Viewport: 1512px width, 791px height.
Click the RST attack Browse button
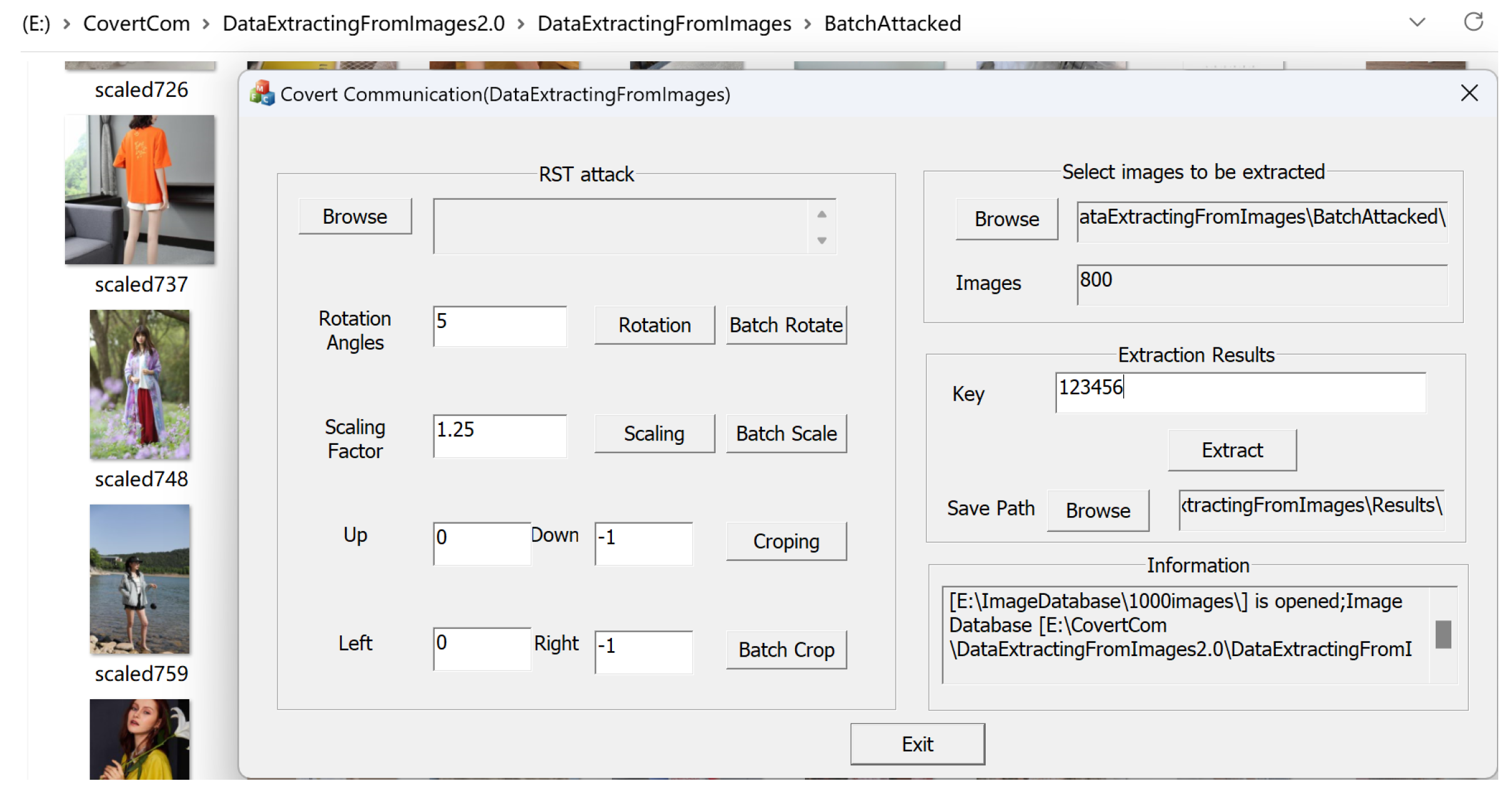coord(354,216)
